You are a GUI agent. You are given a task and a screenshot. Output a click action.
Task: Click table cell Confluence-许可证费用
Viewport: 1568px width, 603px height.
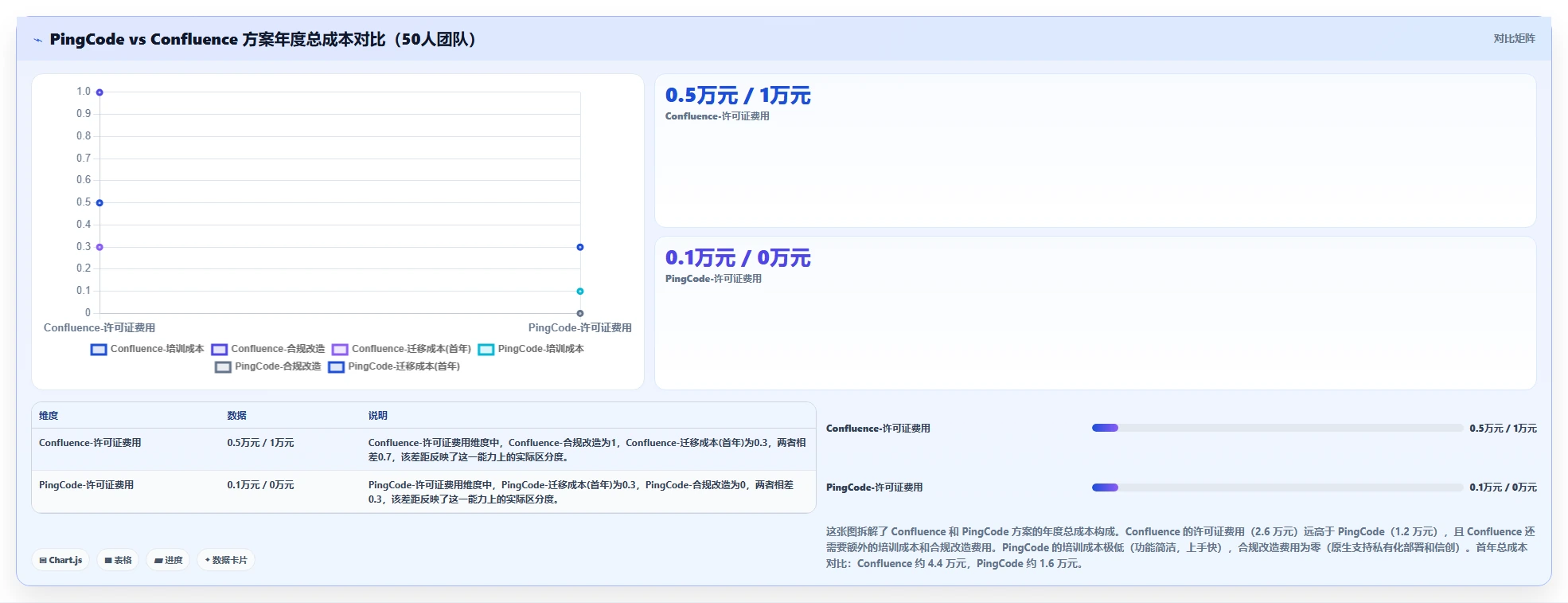click(x=90, y=443)
